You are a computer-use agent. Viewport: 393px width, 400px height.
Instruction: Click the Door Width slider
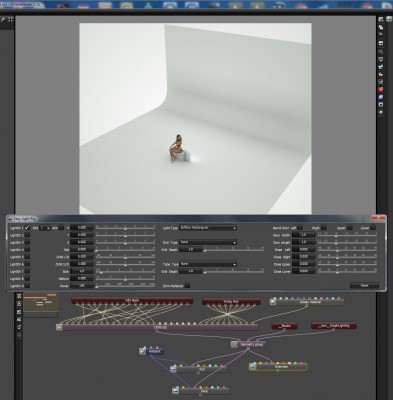pyautogui.click(x=347, y=235)
